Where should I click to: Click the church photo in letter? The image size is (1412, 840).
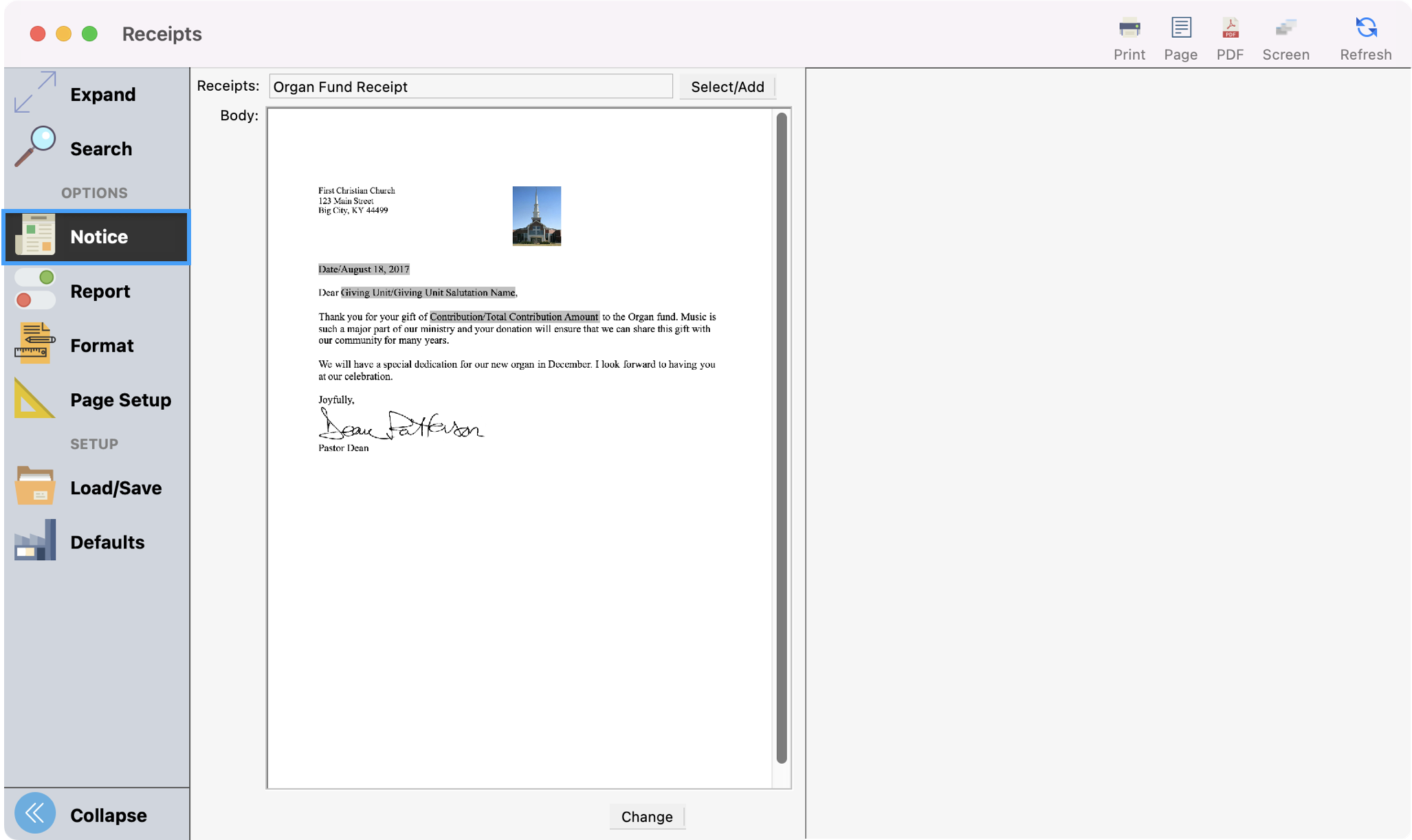(x=536, y=216)
